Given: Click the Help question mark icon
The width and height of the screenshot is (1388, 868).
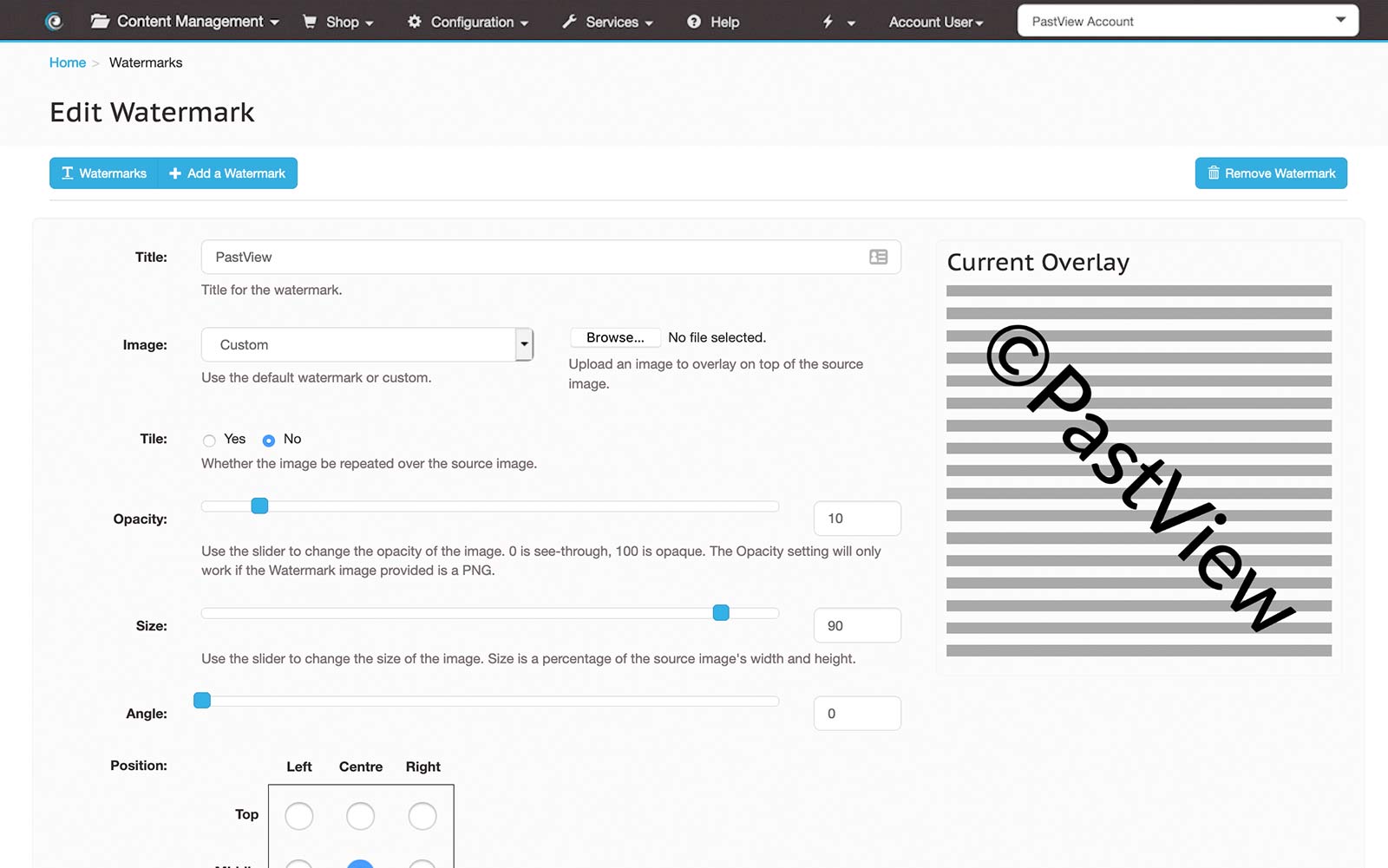Looking at the screenshot, I should [694, 22].
